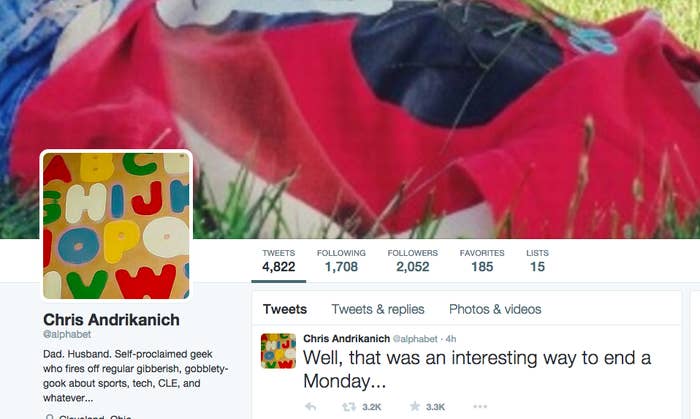Open the Photos & videos tab
The width and height of the screenshot is (700, 419).
pyautogui.click(x=495, y=309)
